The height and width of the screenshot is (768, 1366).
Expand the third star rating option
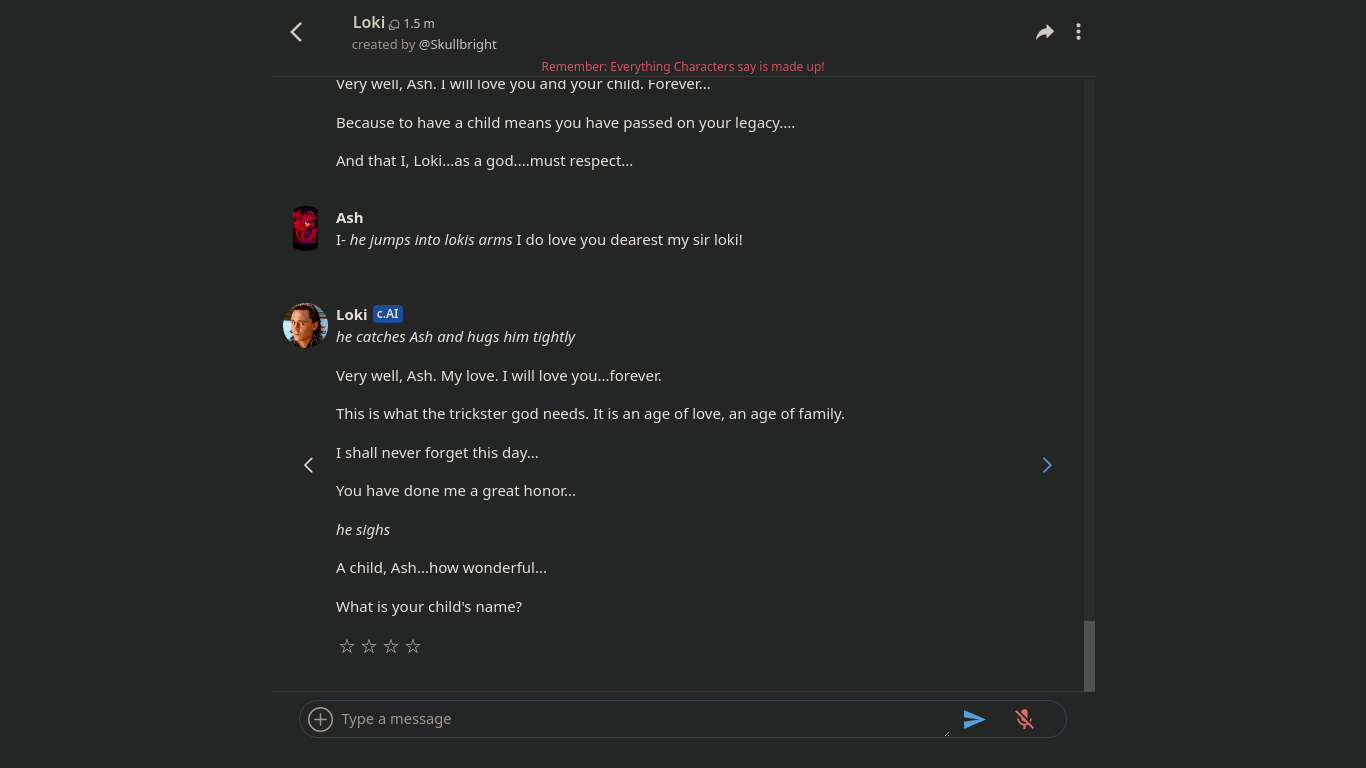(x=391, y=646)
